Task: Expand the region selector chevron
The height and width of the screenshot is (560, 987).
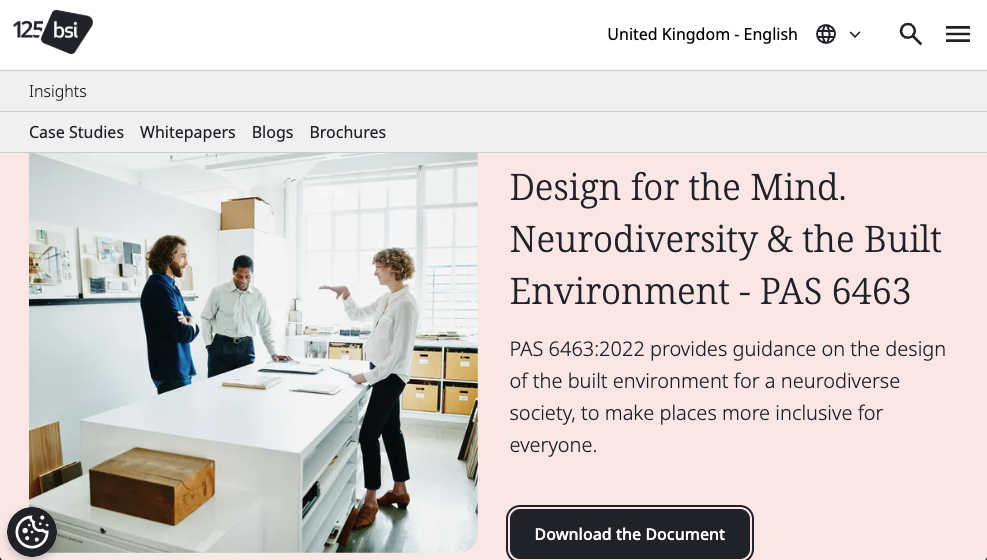Action: (855, 35)
